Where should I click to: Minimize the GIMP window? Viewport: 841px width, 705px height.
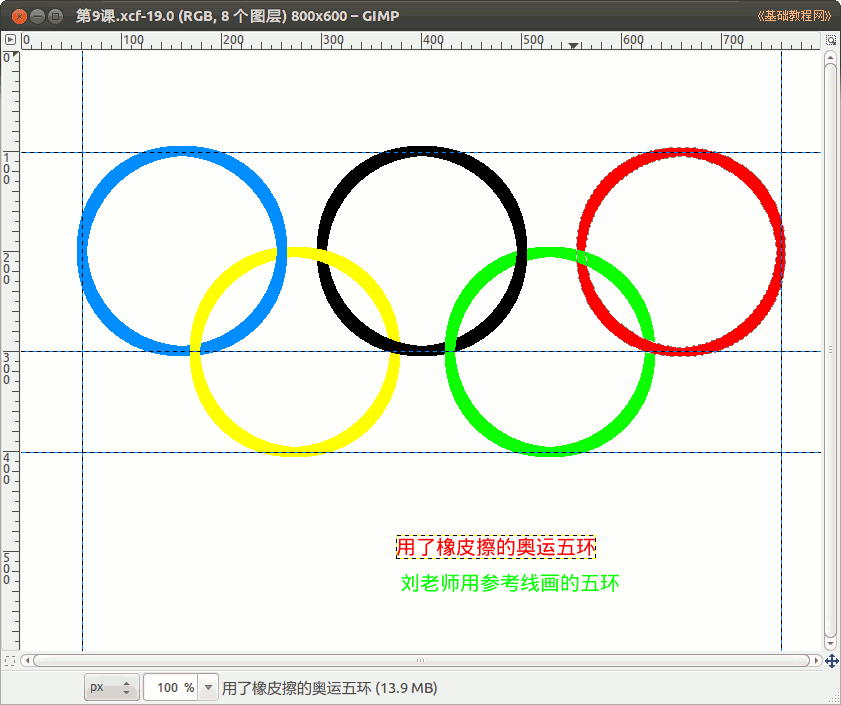tap(37, 17)
